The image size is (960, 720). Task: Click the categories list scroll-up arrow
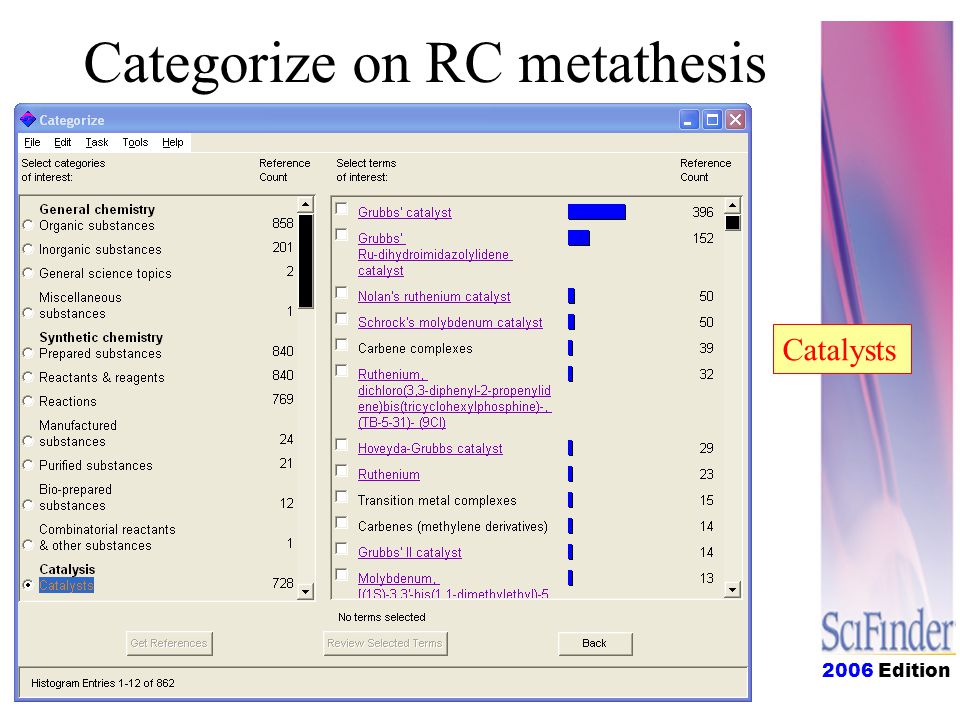(305, 204)
